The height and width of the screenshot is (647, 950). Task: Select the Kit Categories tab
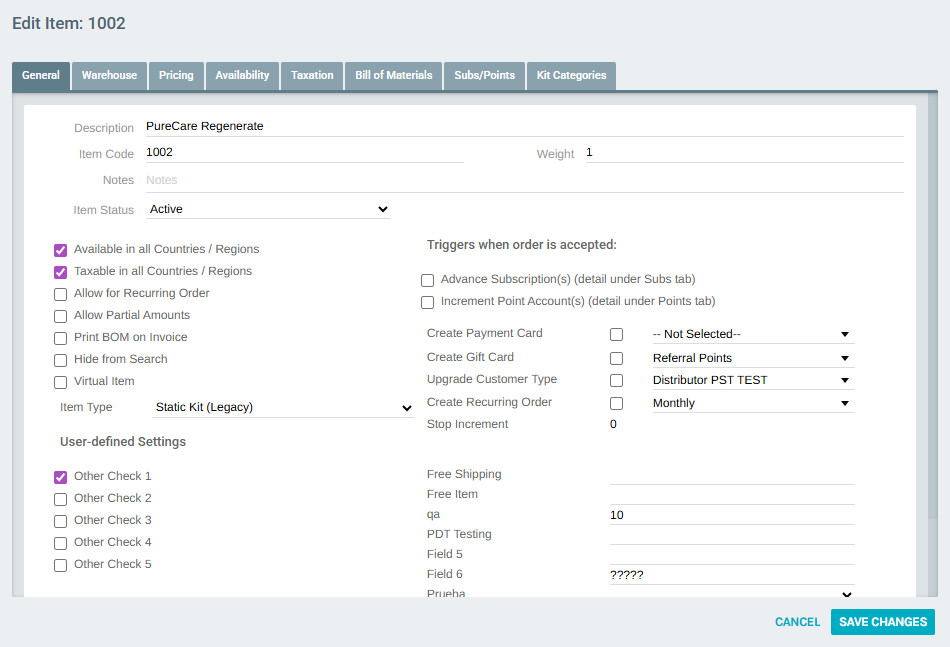coord(571,75)
